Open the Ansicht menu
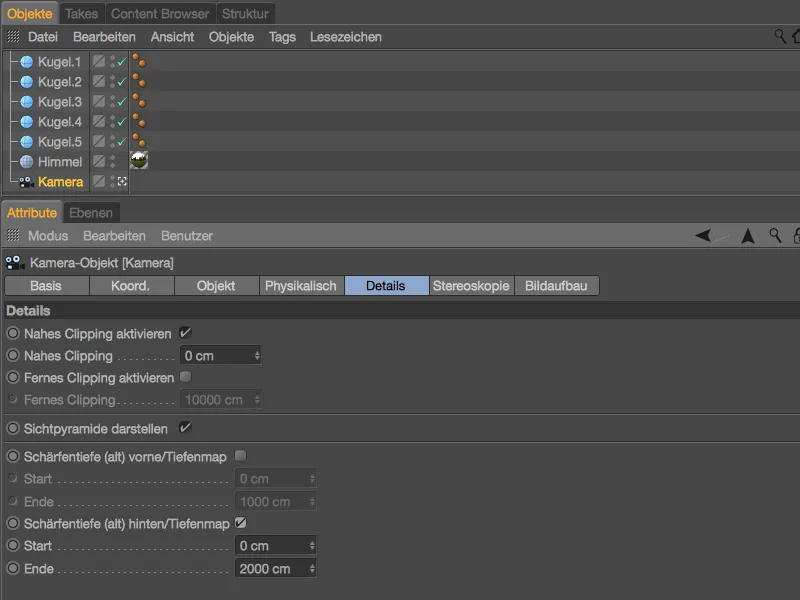This screenshot has width=800, height=600. tap(172, 37)
